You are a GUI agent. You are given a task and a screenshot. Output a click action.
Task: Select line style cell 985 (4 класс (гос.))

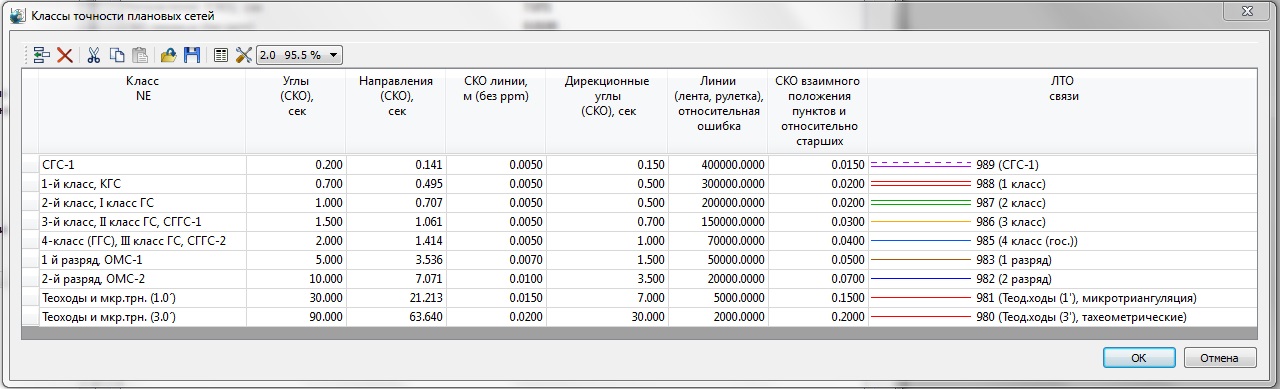click(x=1063, y=241)
